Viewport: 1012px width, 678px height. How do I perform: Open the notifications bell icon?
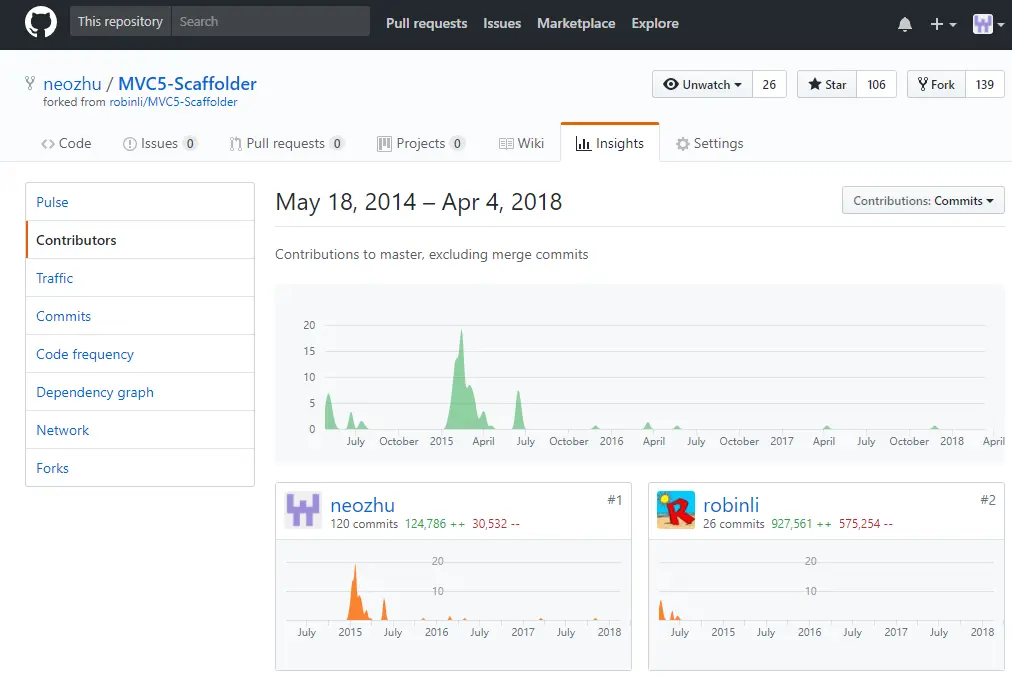click(905, 25)
